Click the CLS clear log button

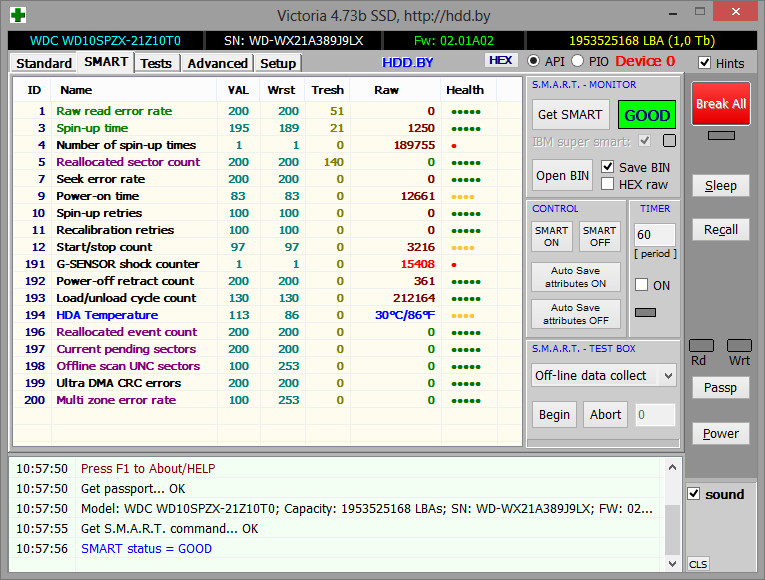698,564
